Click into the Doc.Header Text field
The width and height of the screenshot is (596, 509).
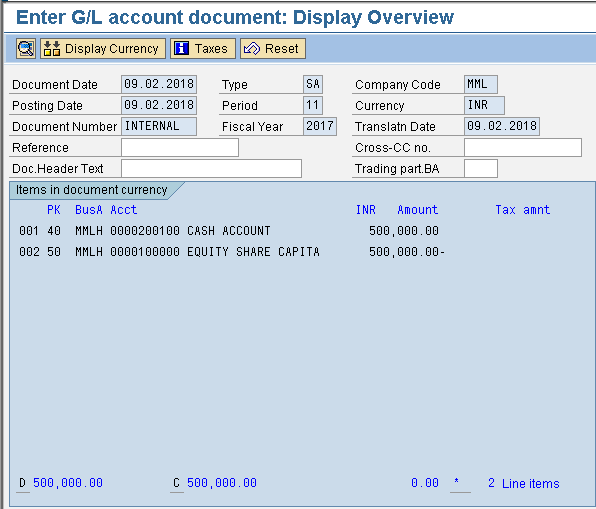pyautogui.click(x=211, y=168)
